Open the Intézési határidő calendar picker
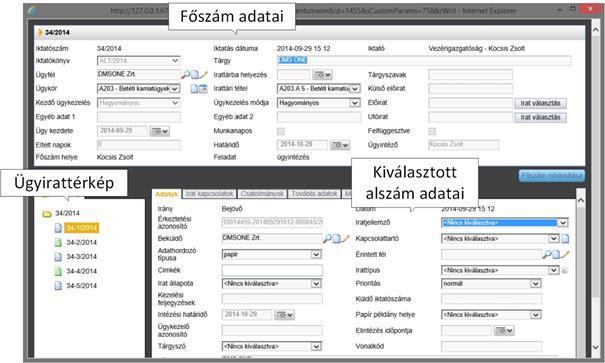The width and height of the screenshot is (605, 363). pos(284,315)
